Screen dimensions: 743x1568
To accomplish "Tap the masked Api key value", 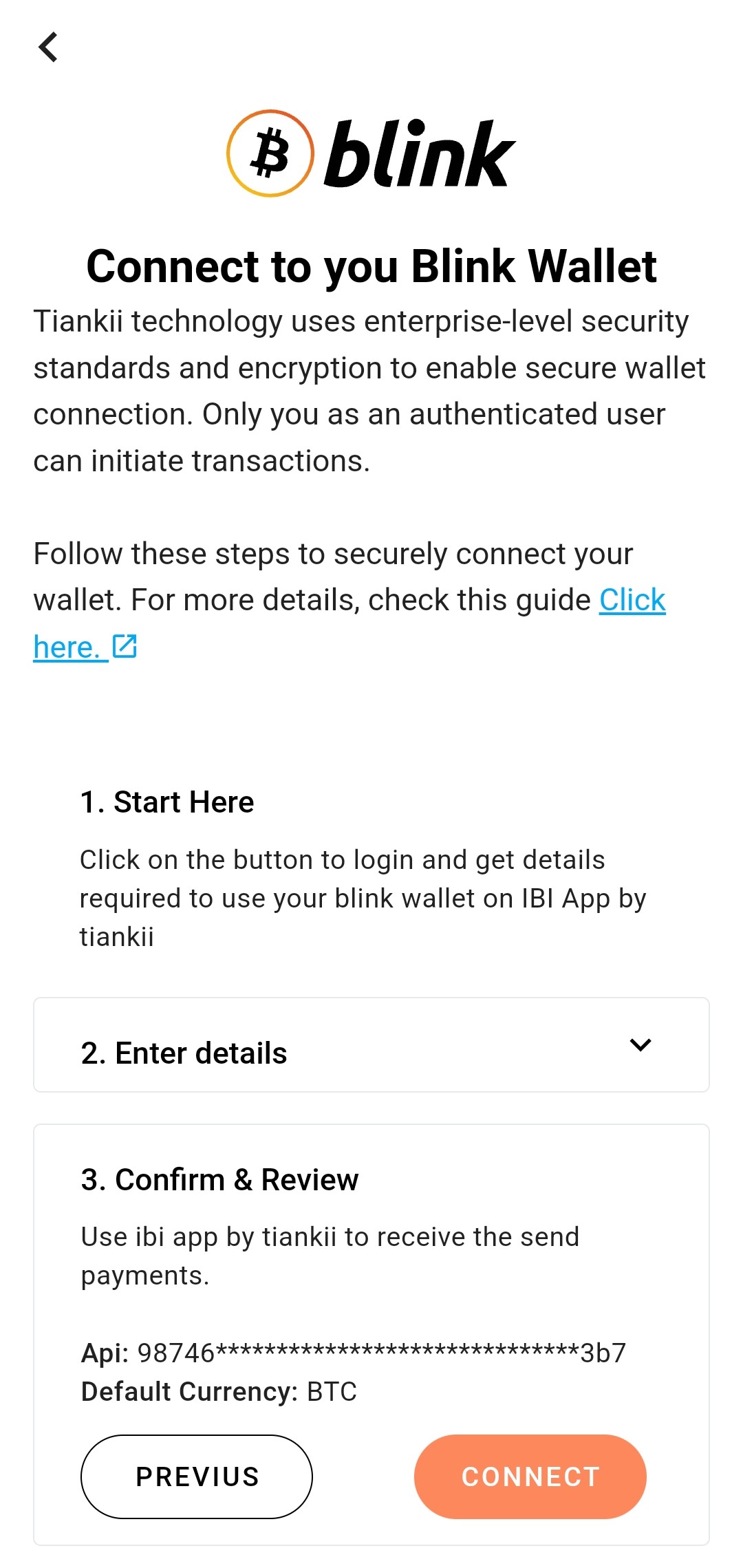I will pos(382,1353).
